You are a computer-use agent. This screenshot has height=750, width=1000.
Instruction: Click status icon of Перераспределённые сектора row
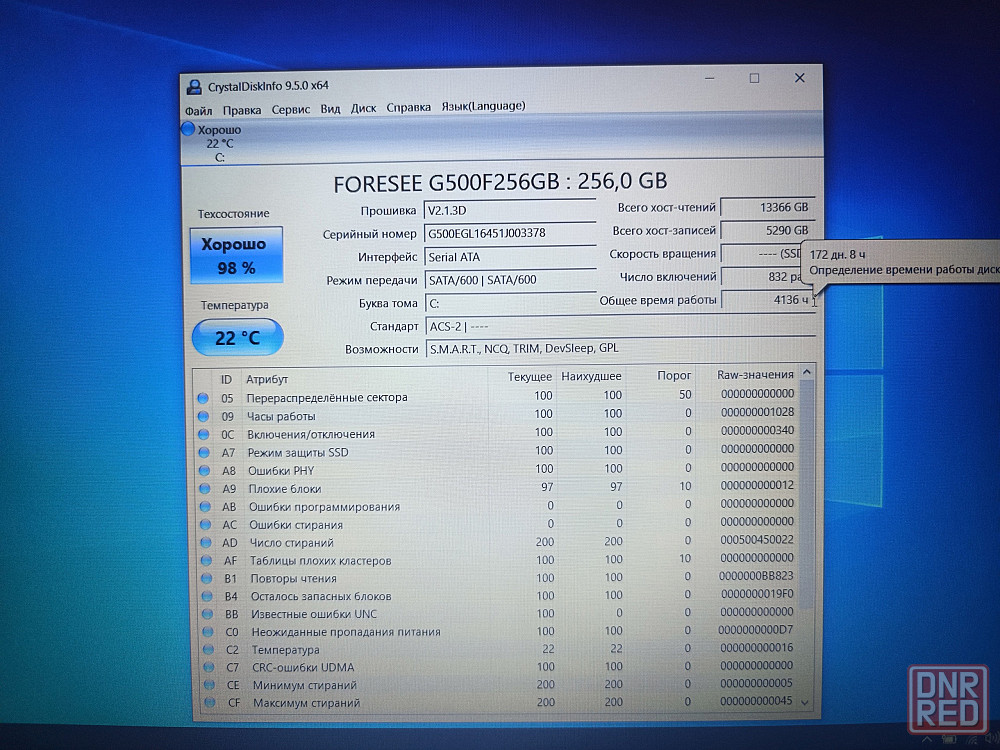click(203, 398)
